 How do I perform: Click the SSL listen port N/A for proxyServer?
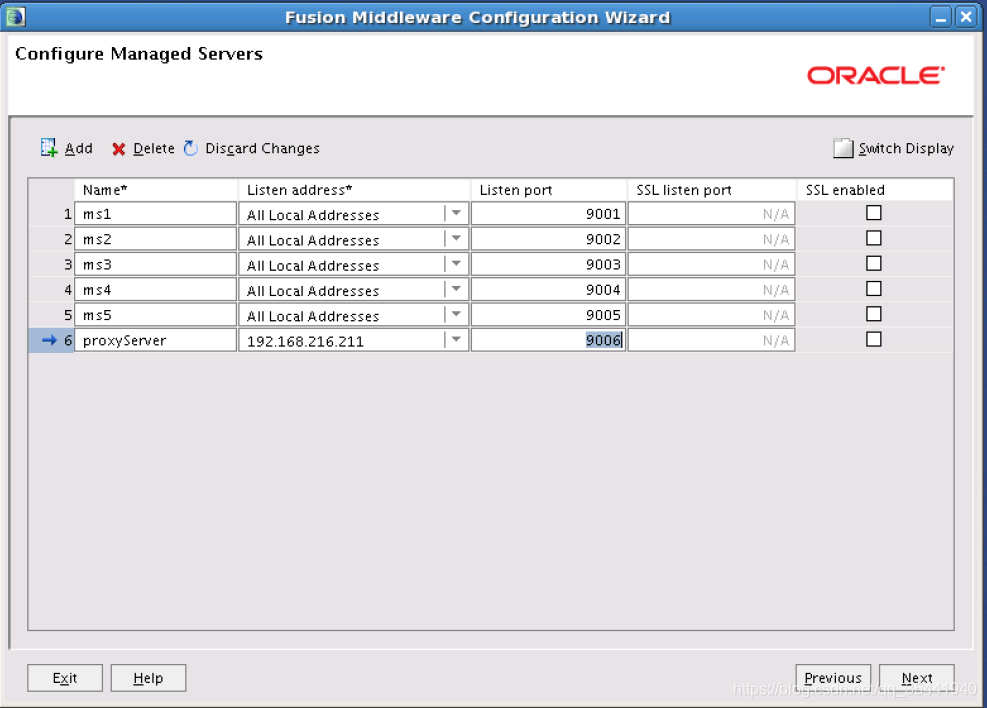point(711,340)
